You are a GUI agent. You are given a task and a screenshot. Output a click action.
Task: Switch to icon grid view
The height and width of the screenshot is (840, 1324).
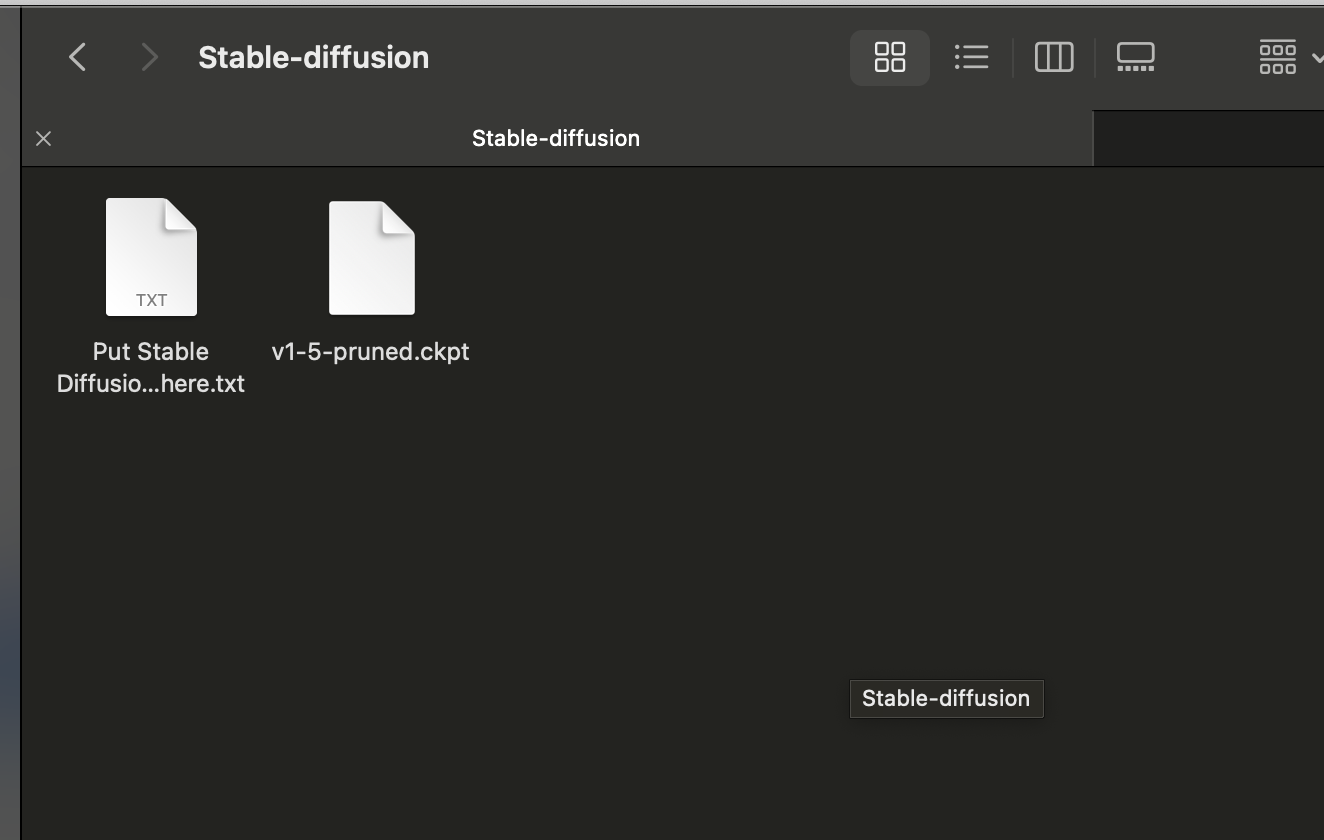point(889,57)
